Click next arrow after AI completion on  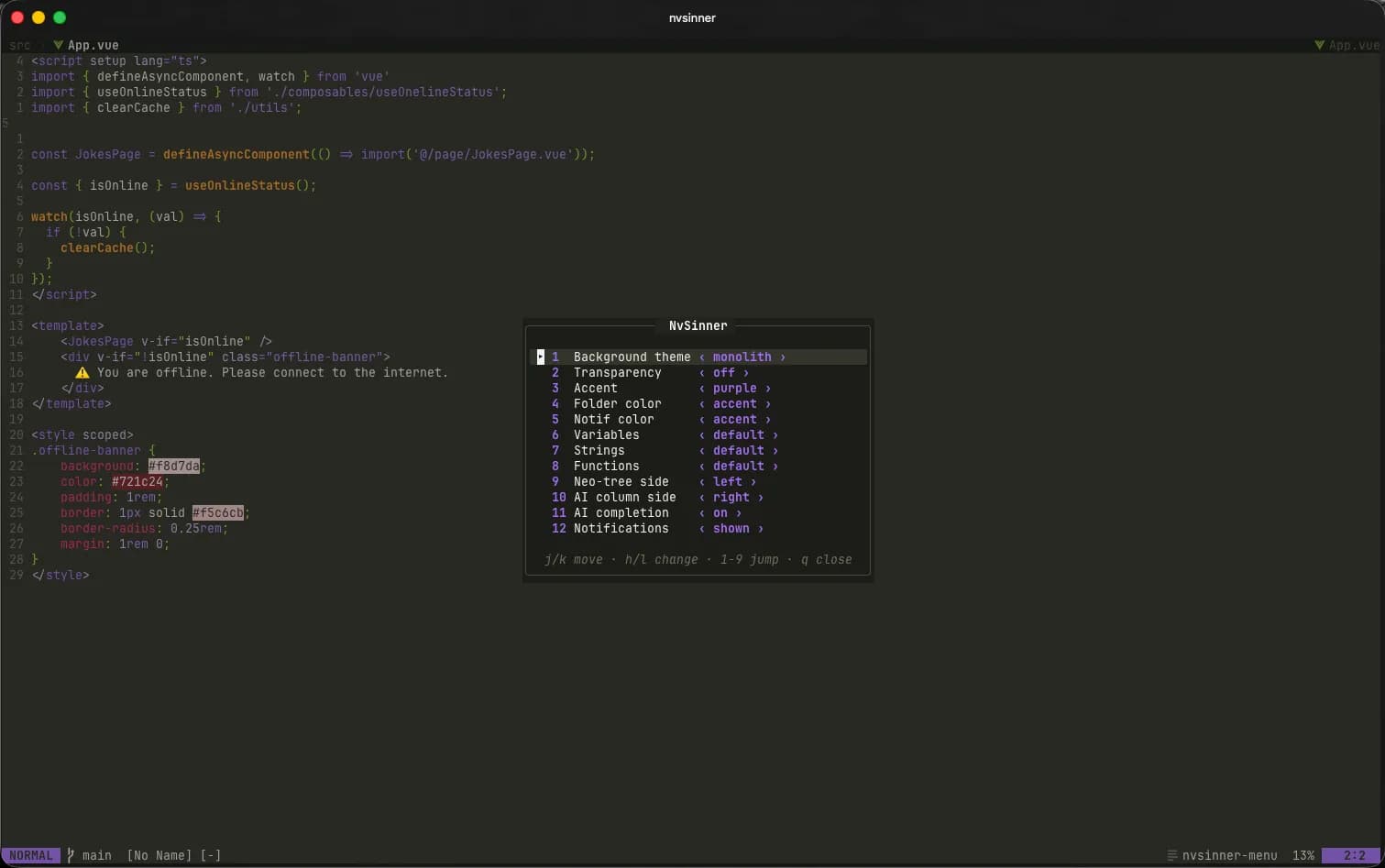(x=739, y=513)
